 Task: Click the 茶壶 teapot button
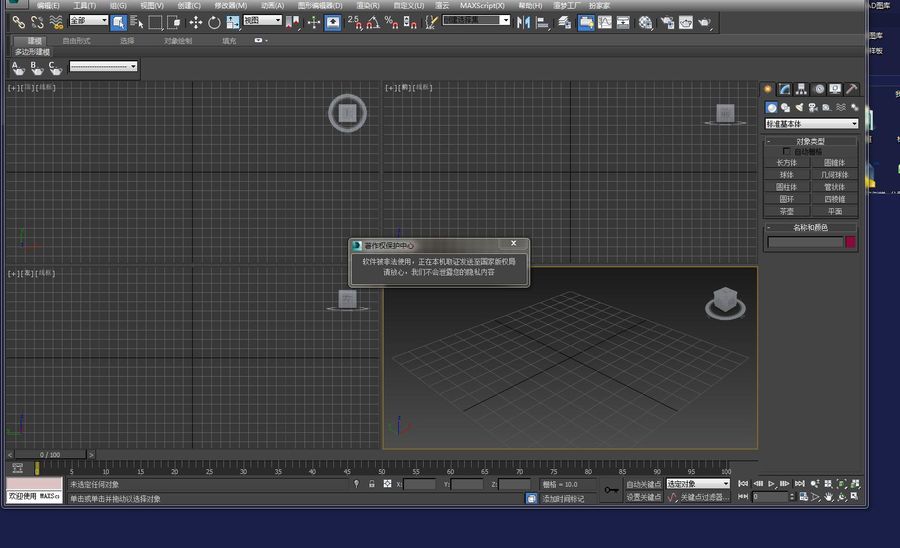(787, 211)
